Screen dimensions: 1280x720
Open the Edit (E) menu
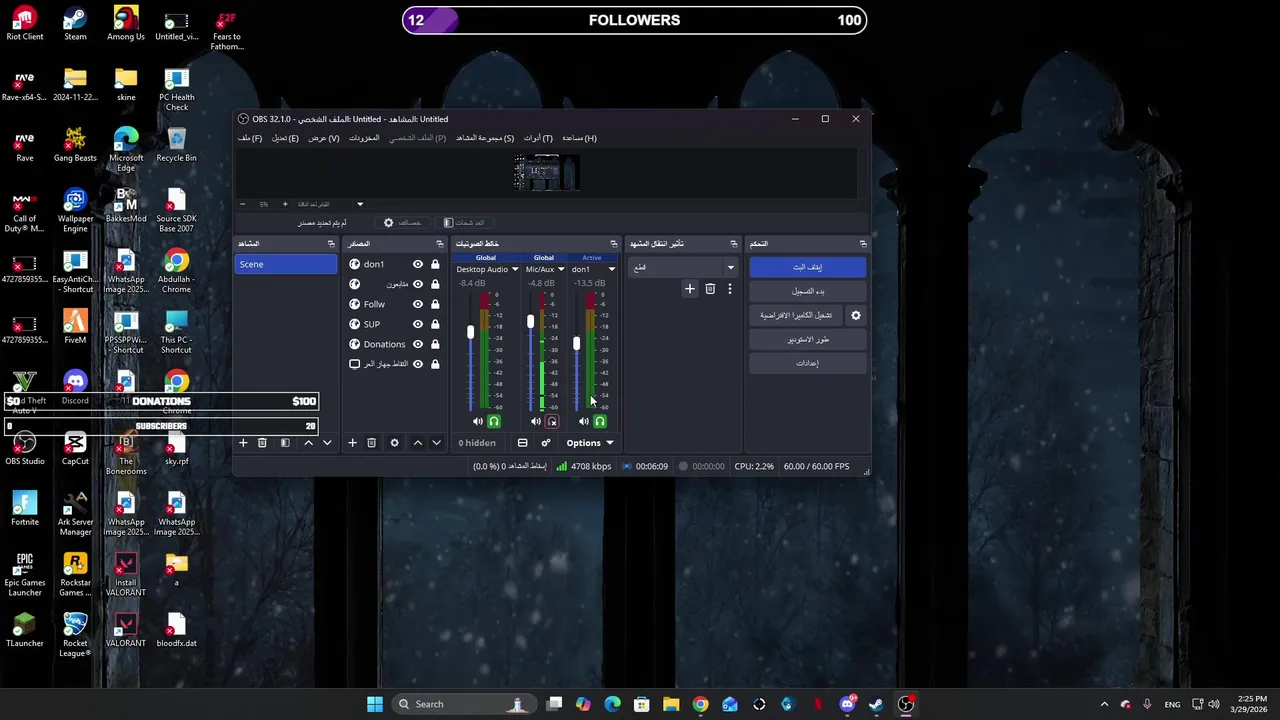(285, 138)
